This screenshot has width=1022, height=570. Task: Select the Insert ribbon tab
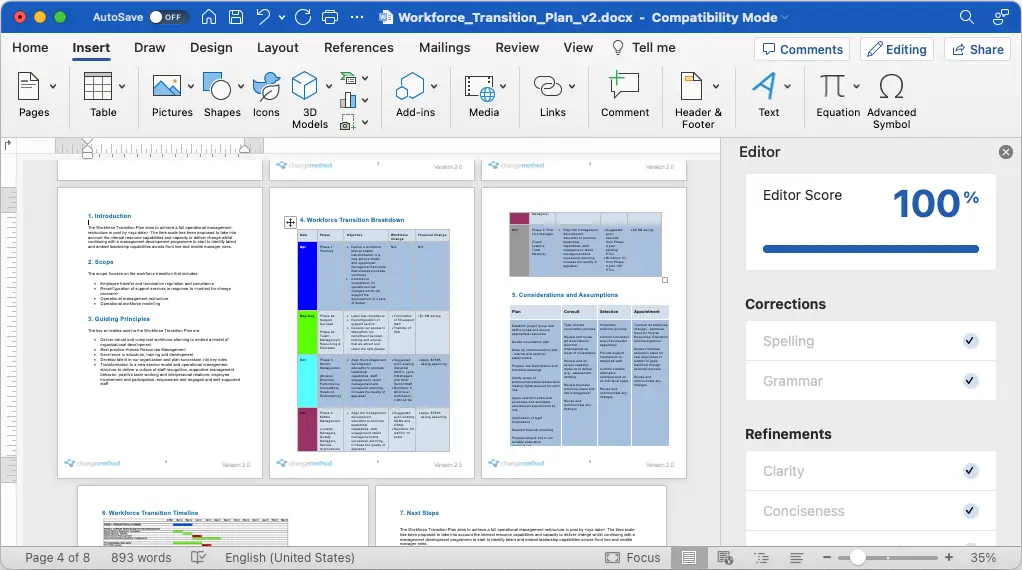(91, 48)
